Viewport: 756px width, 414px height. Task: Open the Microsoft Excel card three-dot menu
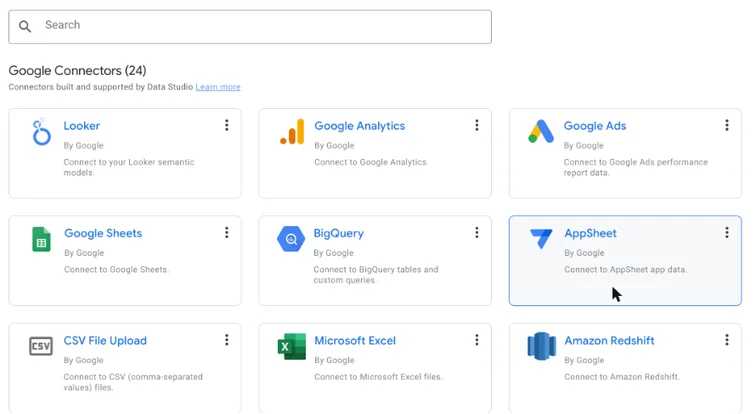477,340
